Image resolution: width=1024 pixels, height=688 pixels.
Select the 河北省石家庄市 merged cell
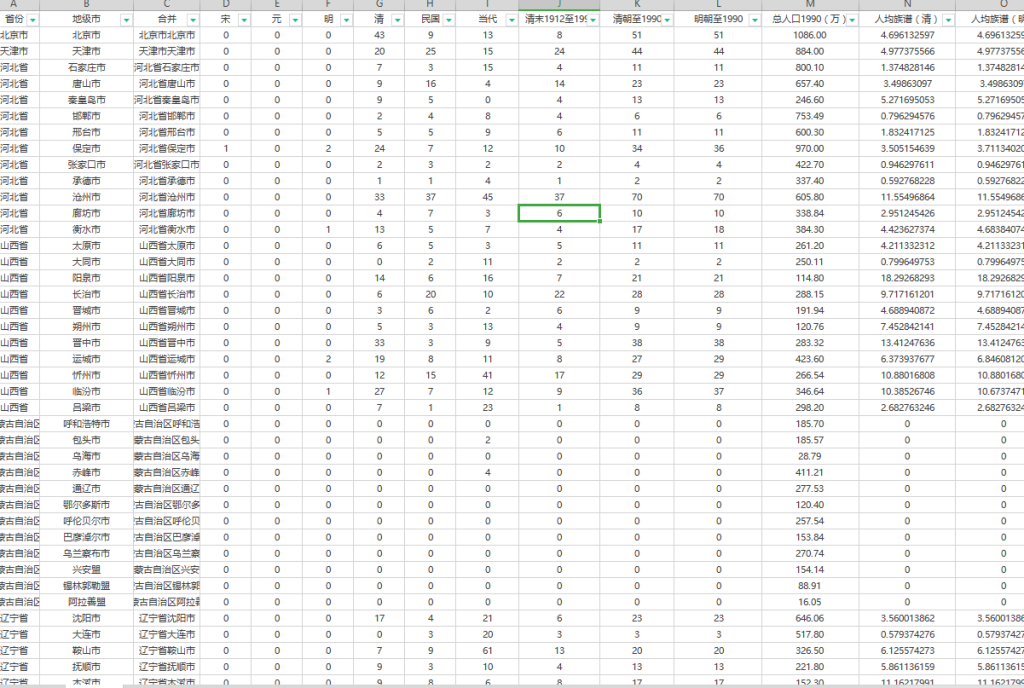coord(166,67)
